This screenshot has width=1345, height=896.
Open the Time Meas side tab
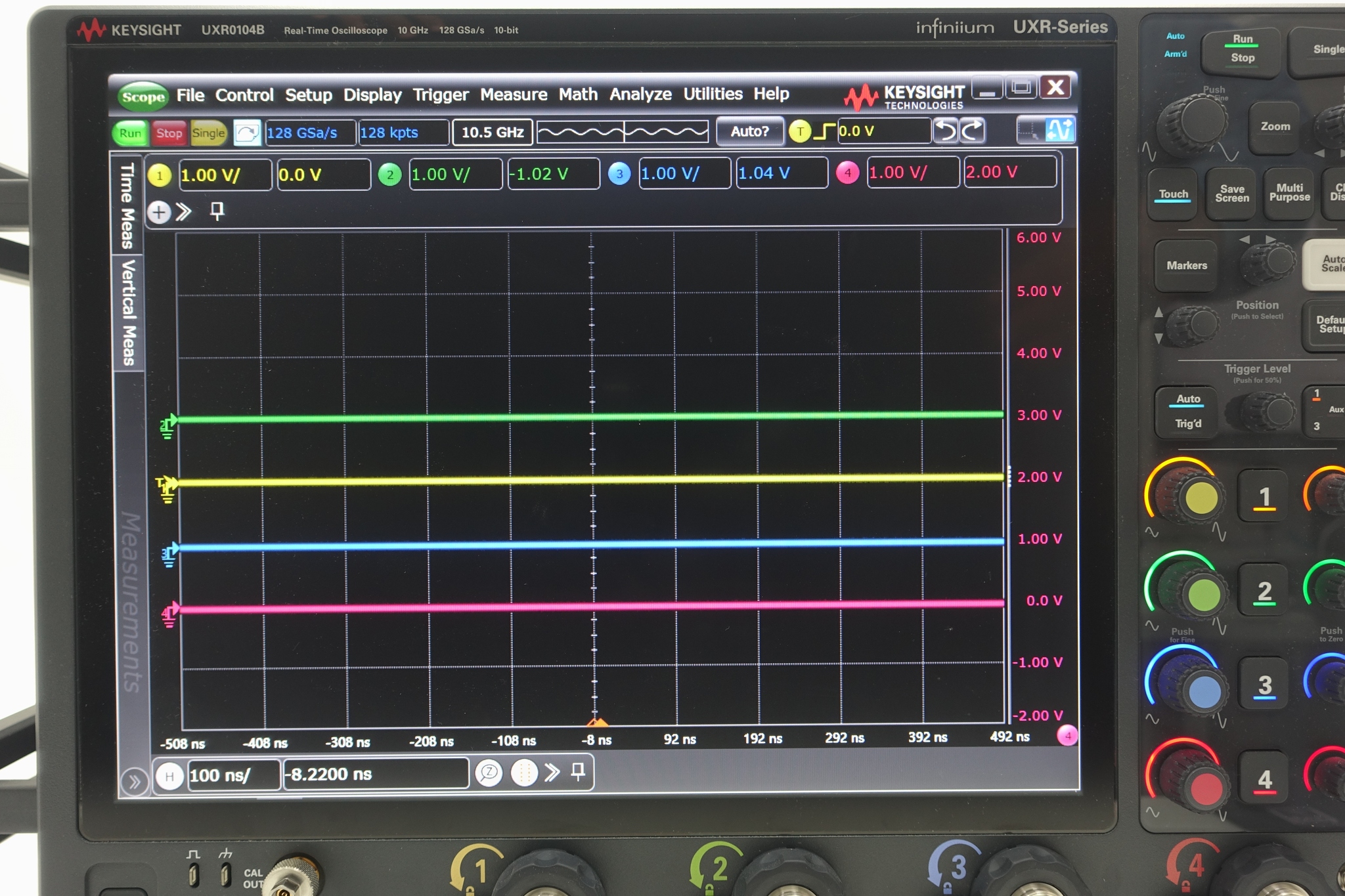coord(128,205)
